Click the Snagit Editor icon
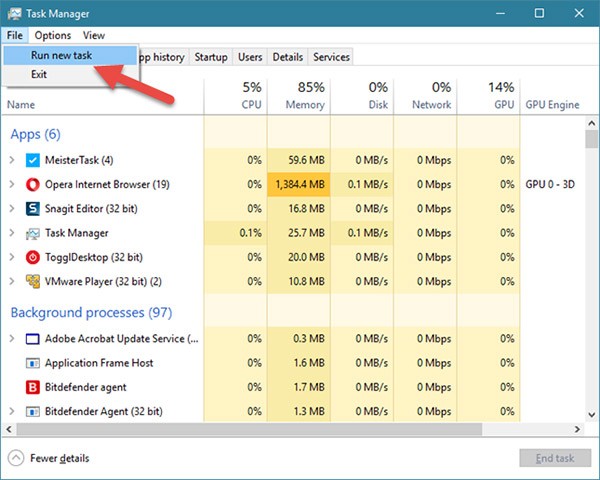The height and width of the screenshot is (480, 600). point(33,209)
